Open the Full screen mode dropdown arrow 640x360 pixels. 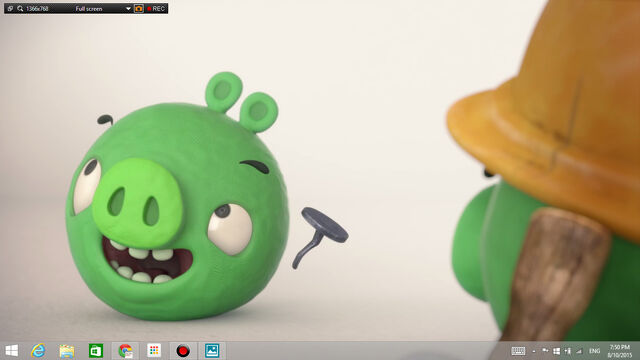(x=128, y=9)
